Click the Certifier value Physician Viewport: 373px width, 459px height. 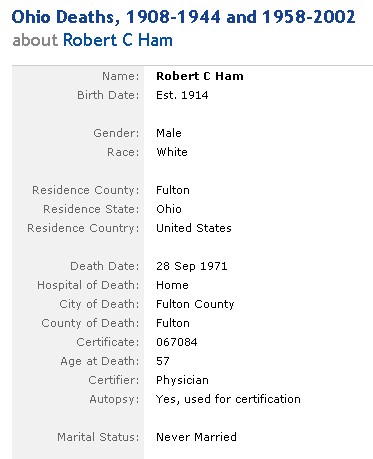[x=182, y=380]
